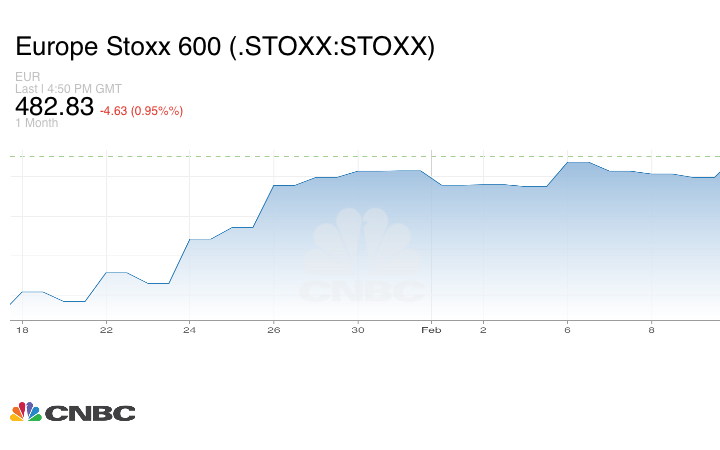Click the 24 date on the x-axis
The height and width of the screenshot is (450, 720).
tap(190, 330)
